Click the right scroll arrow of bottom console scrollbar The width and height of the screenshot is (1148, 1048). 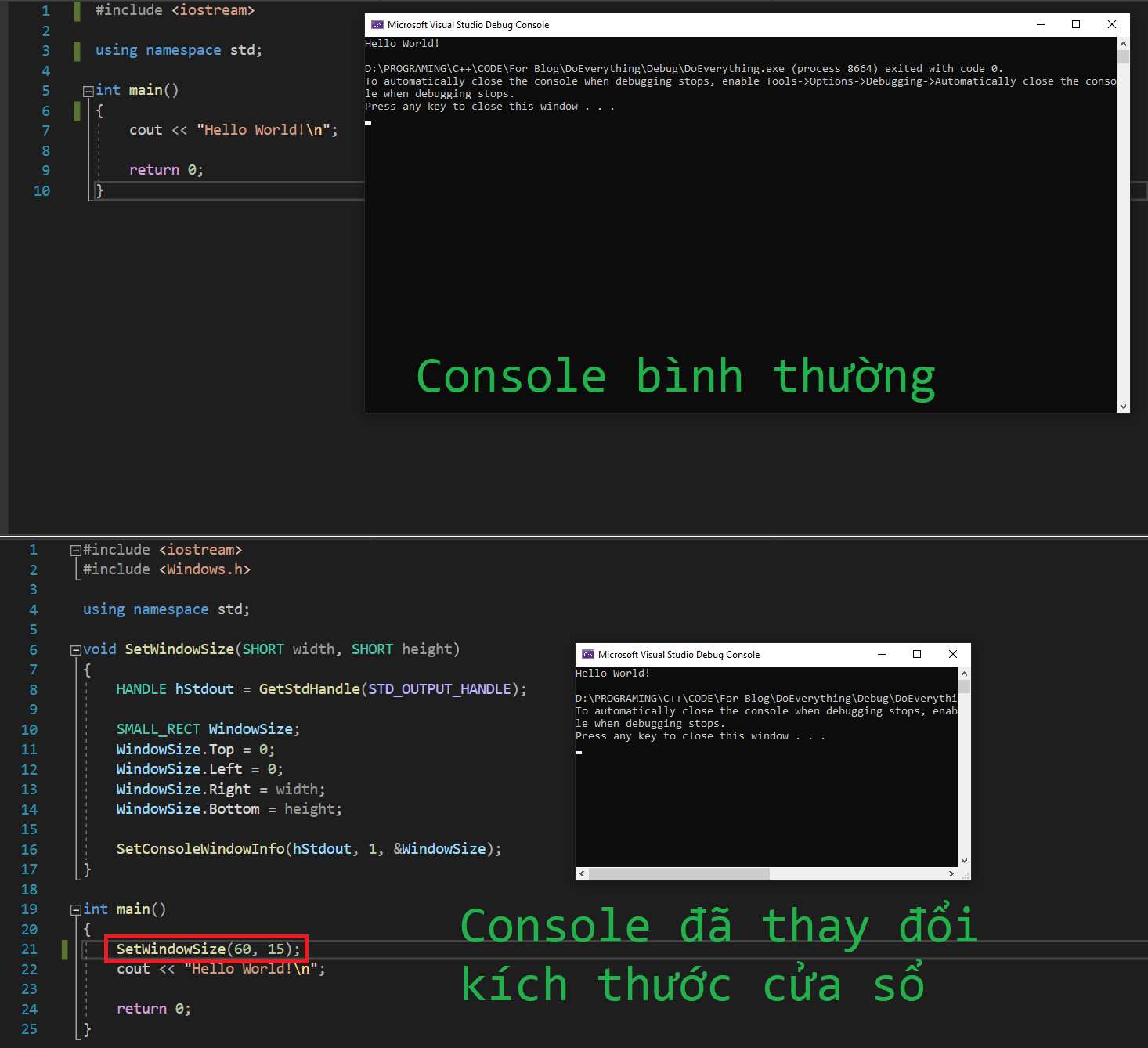coord(951,873)
